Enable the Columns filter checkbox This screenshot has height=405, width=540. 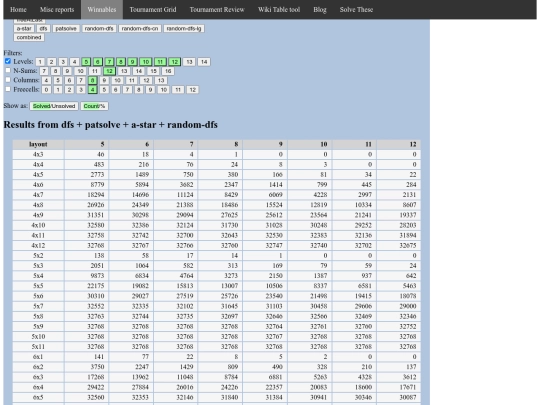8,80
